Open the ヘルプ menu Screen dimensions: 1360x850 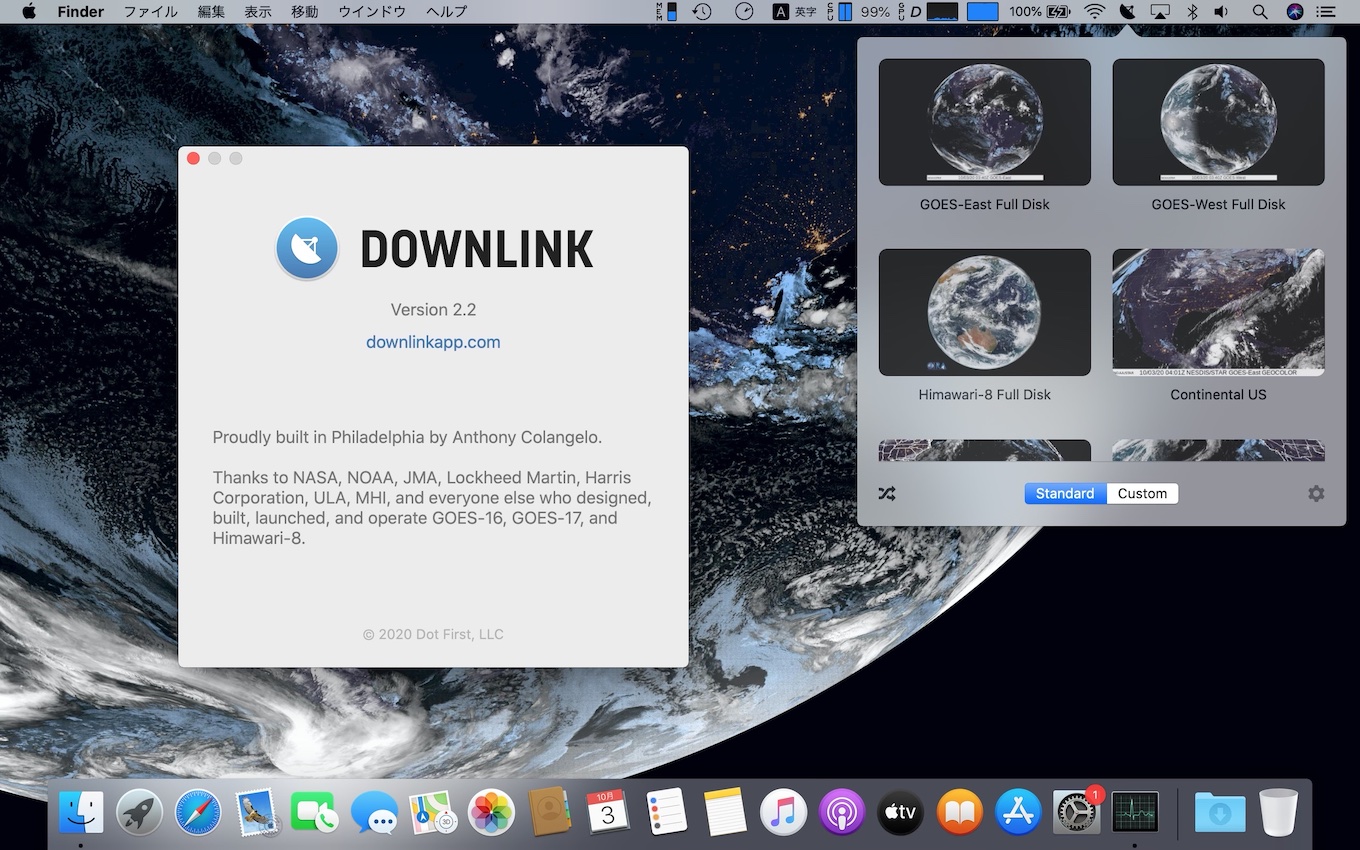446,12
